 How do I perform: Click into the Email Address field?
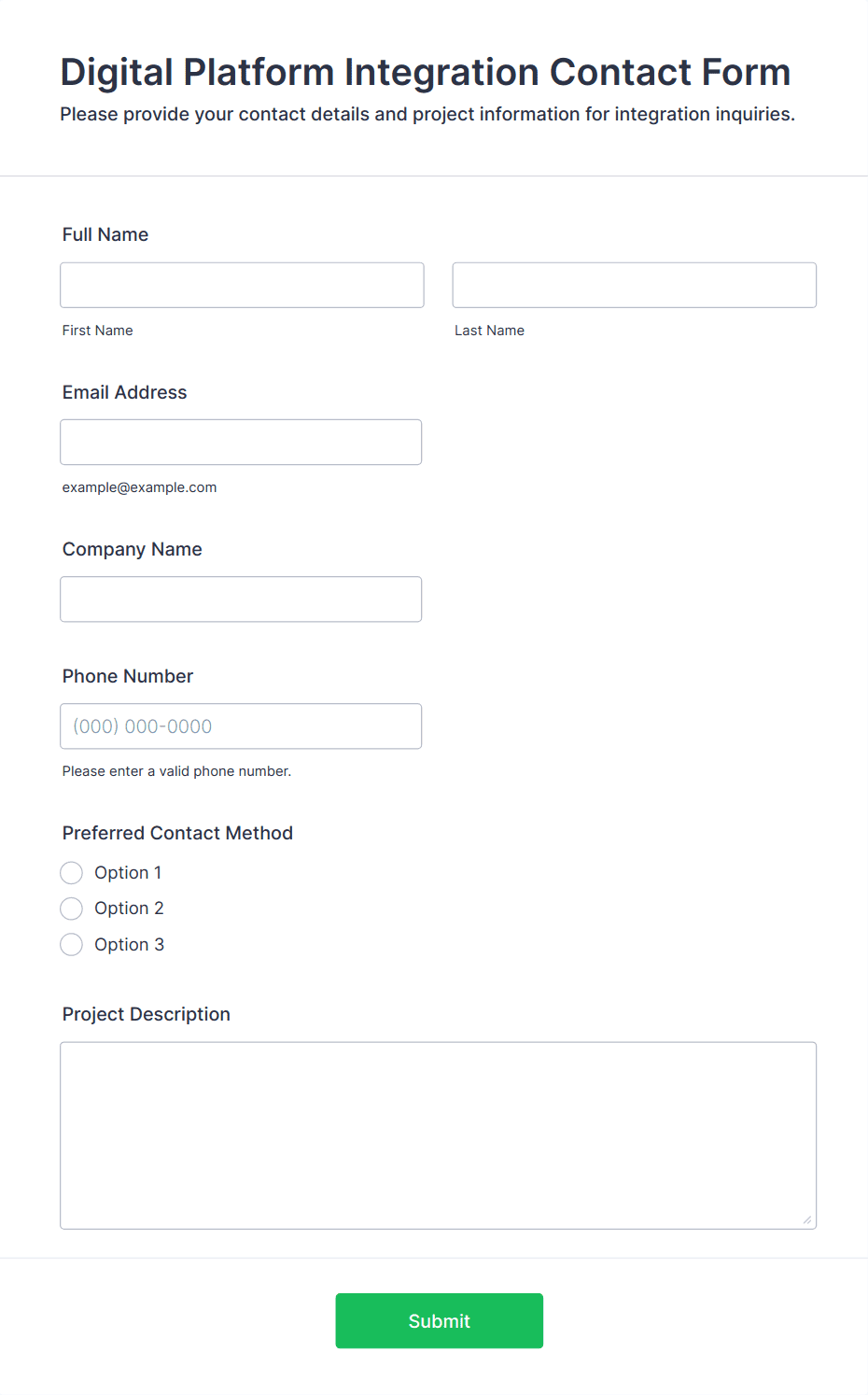[241, 442]
